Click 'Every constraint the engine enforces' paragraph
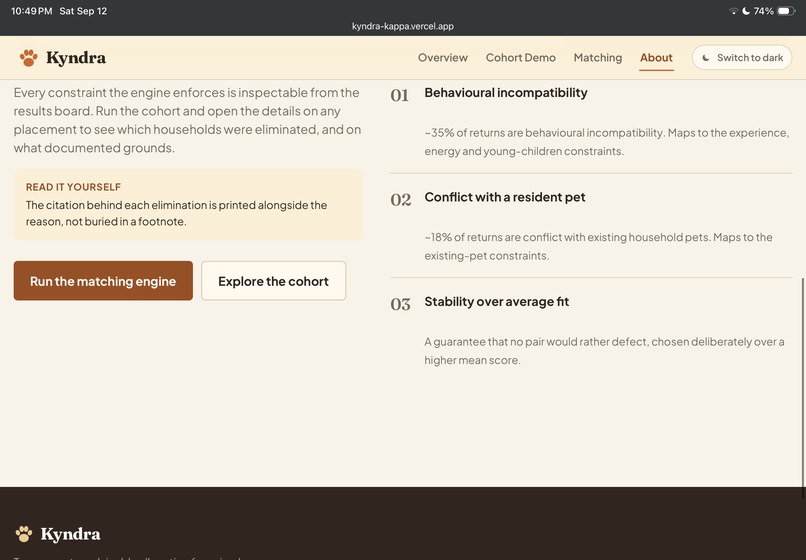The width and height of the screenshot is (806, 560). [187, 120]
